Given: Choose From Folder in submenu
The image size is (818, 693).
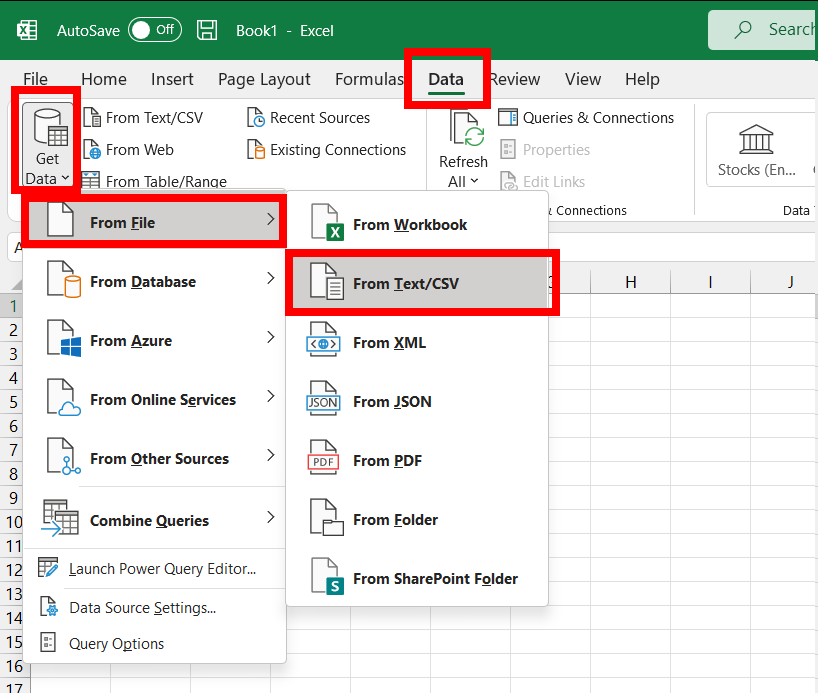Looking at the screenshot, I should point(417,519).
